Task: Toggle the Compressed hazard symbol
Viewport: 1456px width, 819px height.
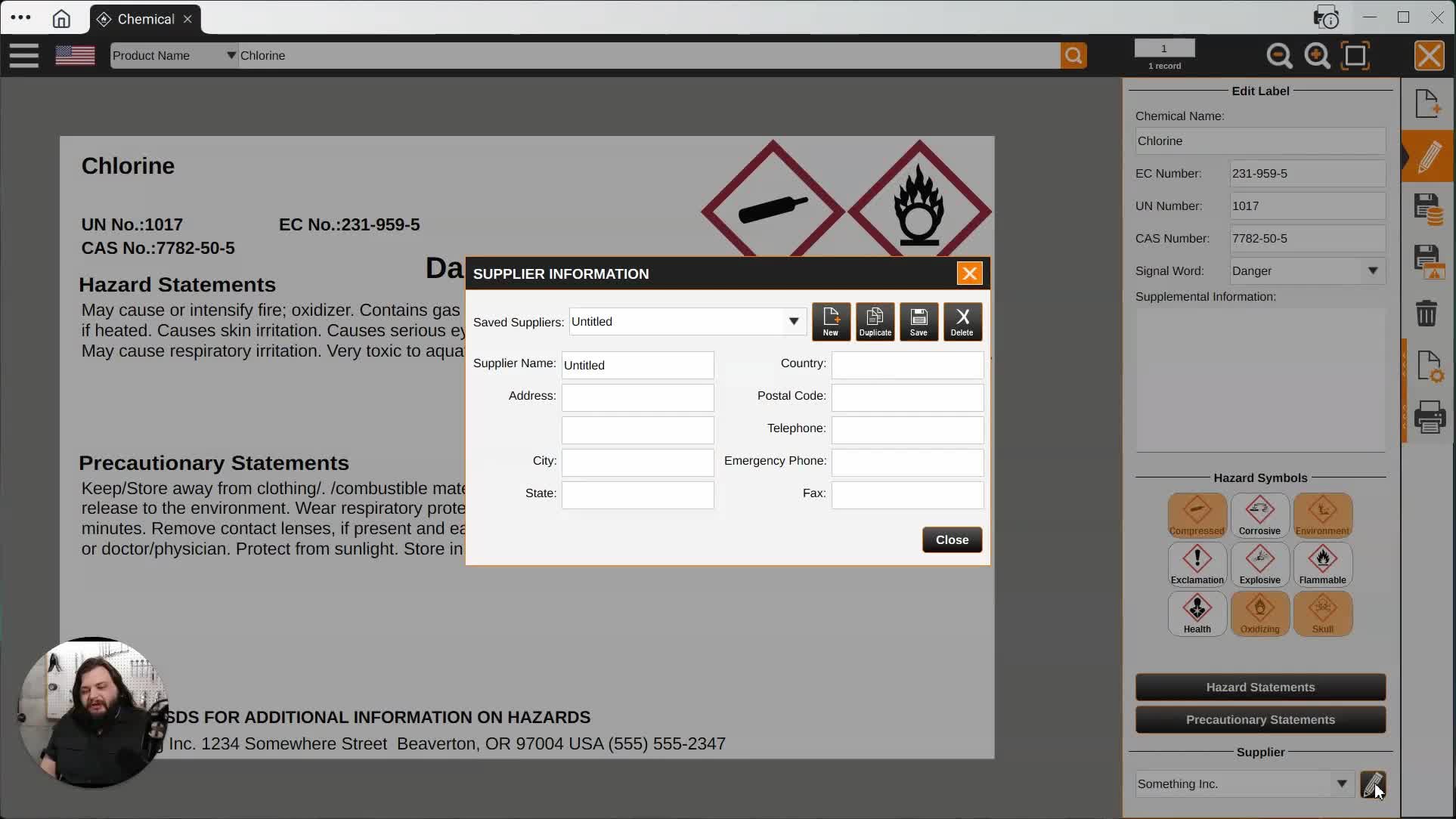Action: pyautogui.click(x=1197, y=515)
